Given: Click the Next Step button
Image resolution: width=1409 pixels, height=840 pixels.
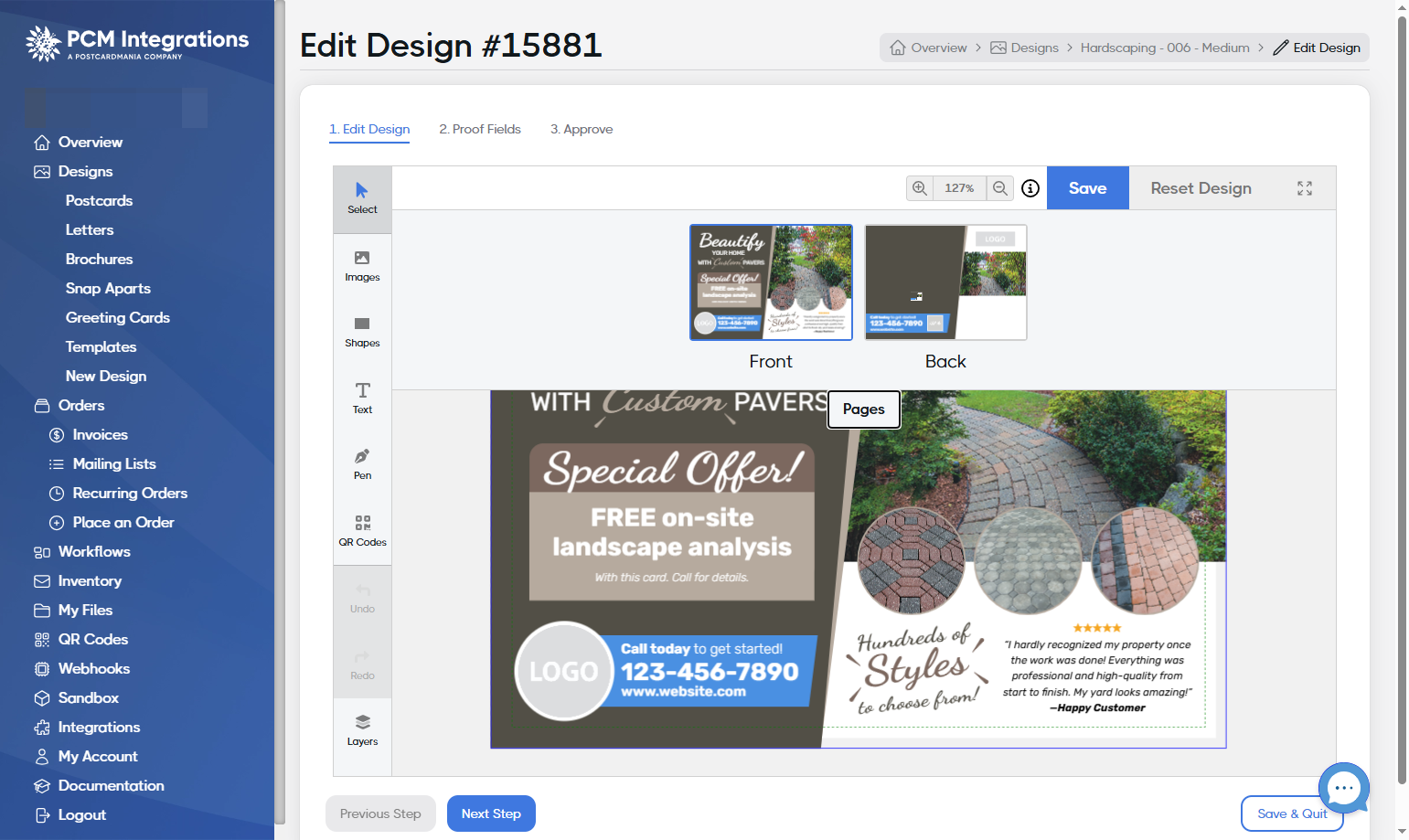Looking at the screenshot, I should pos(491,813).
